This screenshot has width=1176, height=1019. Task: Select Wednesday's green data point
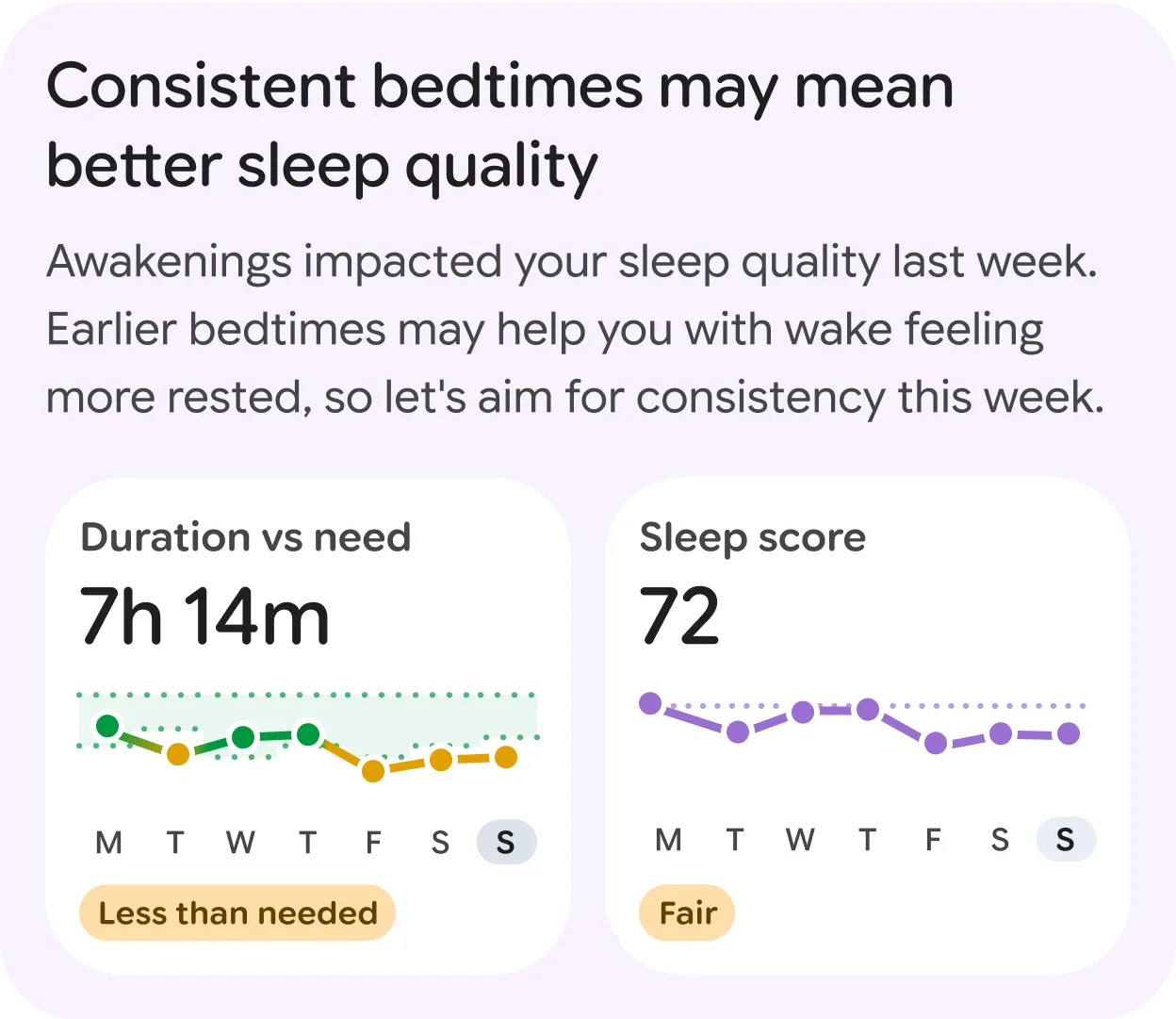coord(241,737)
